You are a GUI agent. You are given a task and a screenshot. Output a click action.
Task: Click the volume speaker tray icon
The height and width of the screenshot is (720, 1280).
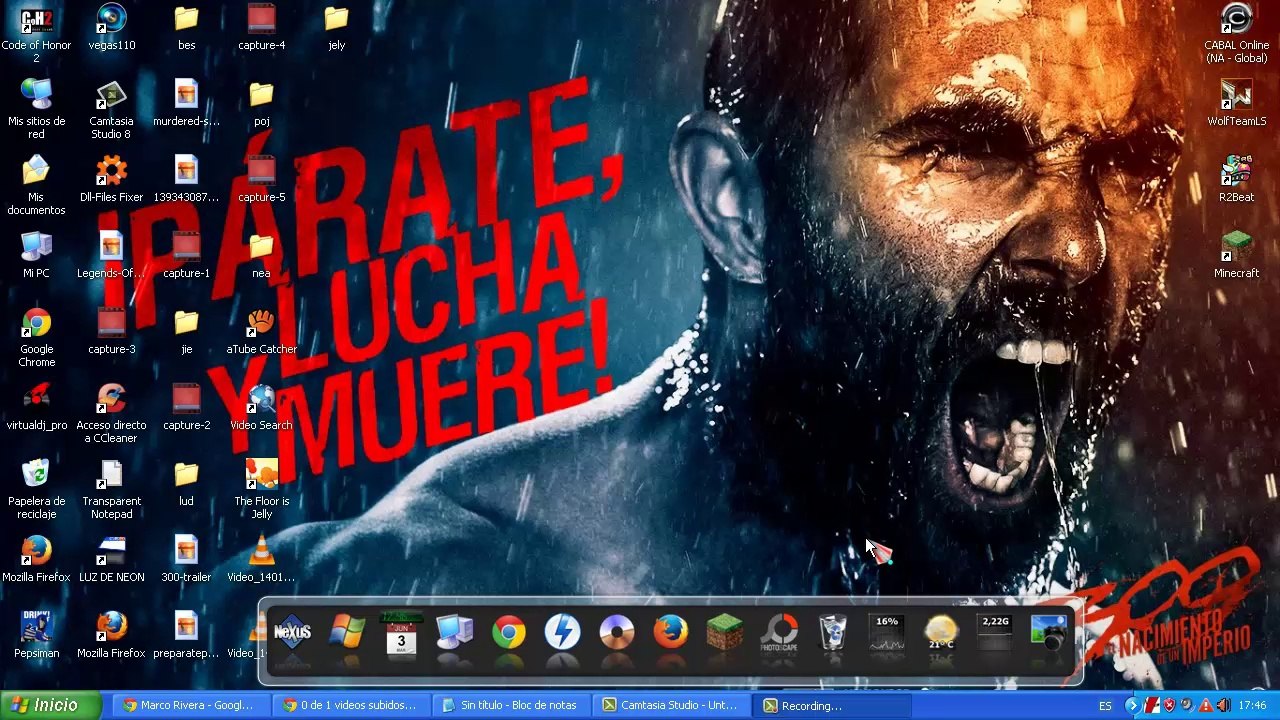1223,706
